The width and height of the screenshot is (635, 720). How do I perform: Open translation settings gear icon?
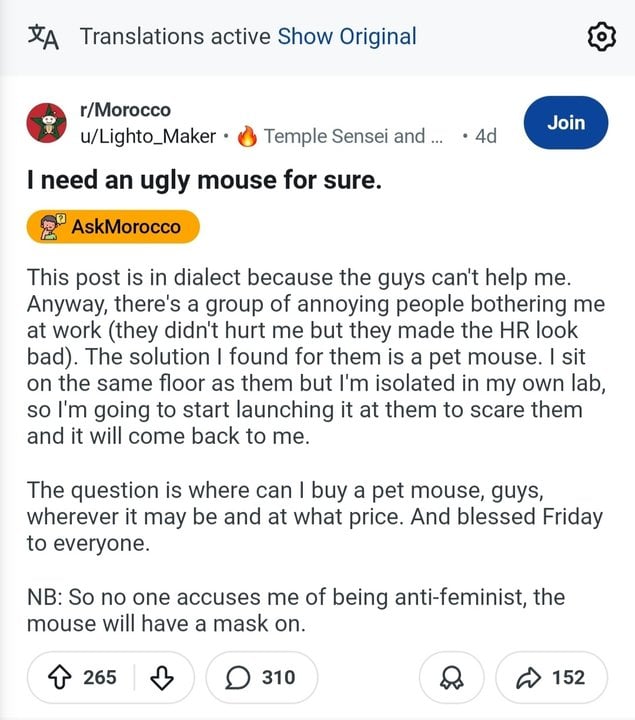coord(600,37)
